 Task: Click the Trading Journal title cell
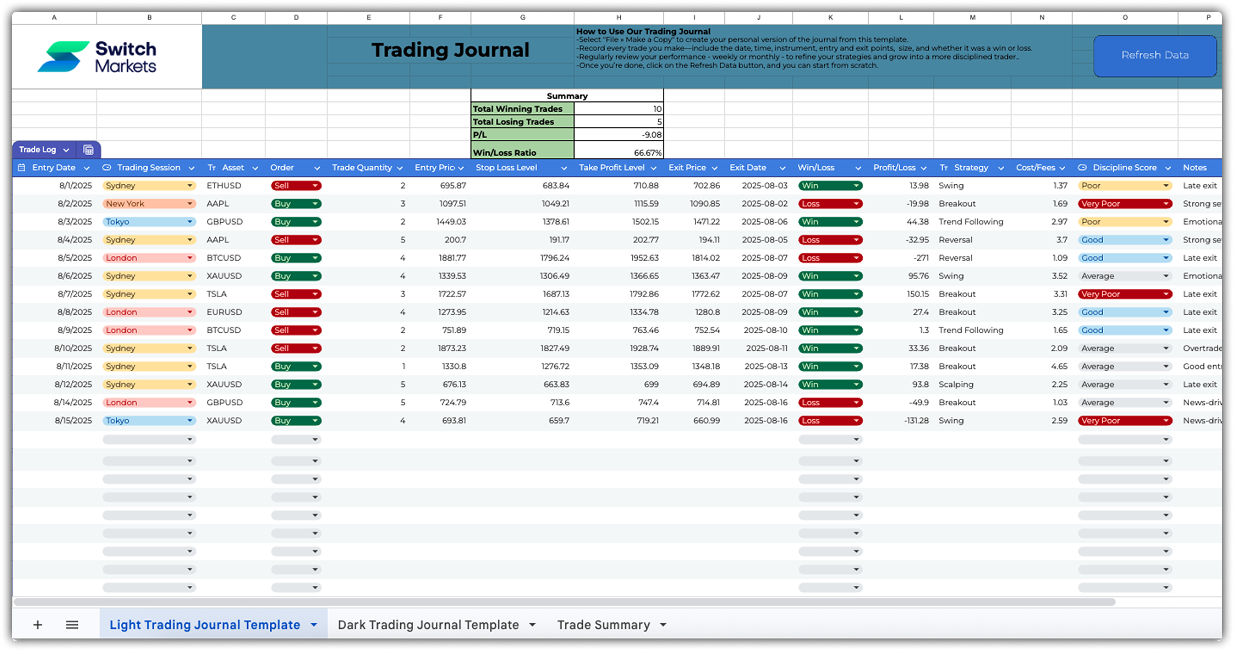tap(450, 51)
